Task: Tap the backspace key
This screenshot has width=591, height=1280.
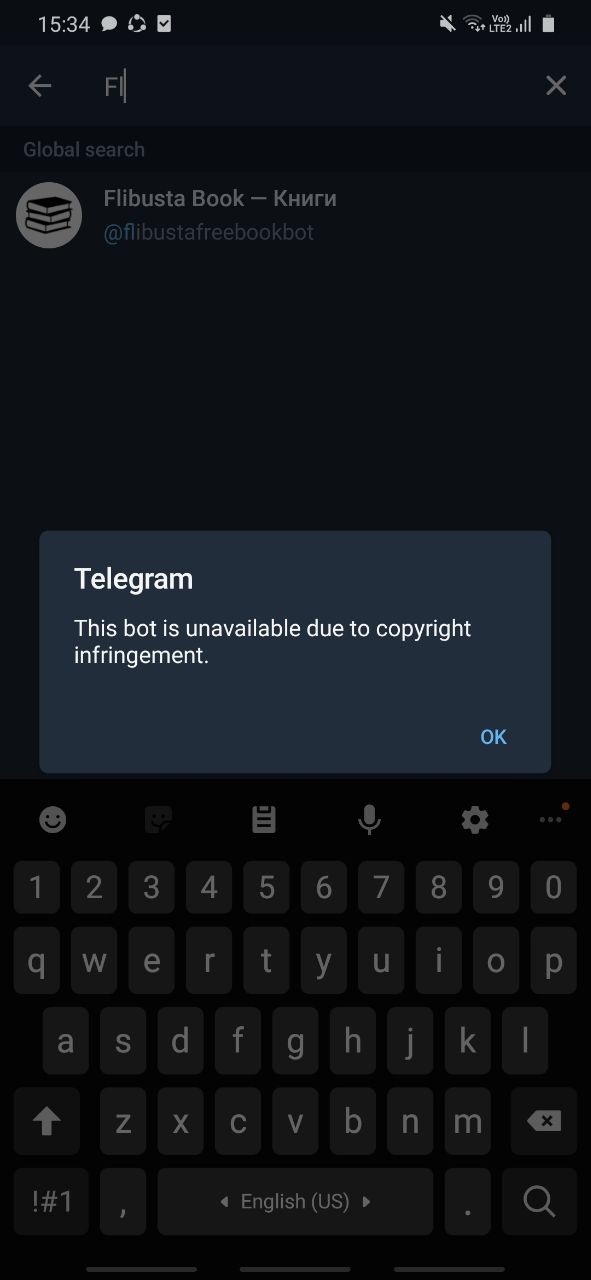Action: tap(544, 1122)
